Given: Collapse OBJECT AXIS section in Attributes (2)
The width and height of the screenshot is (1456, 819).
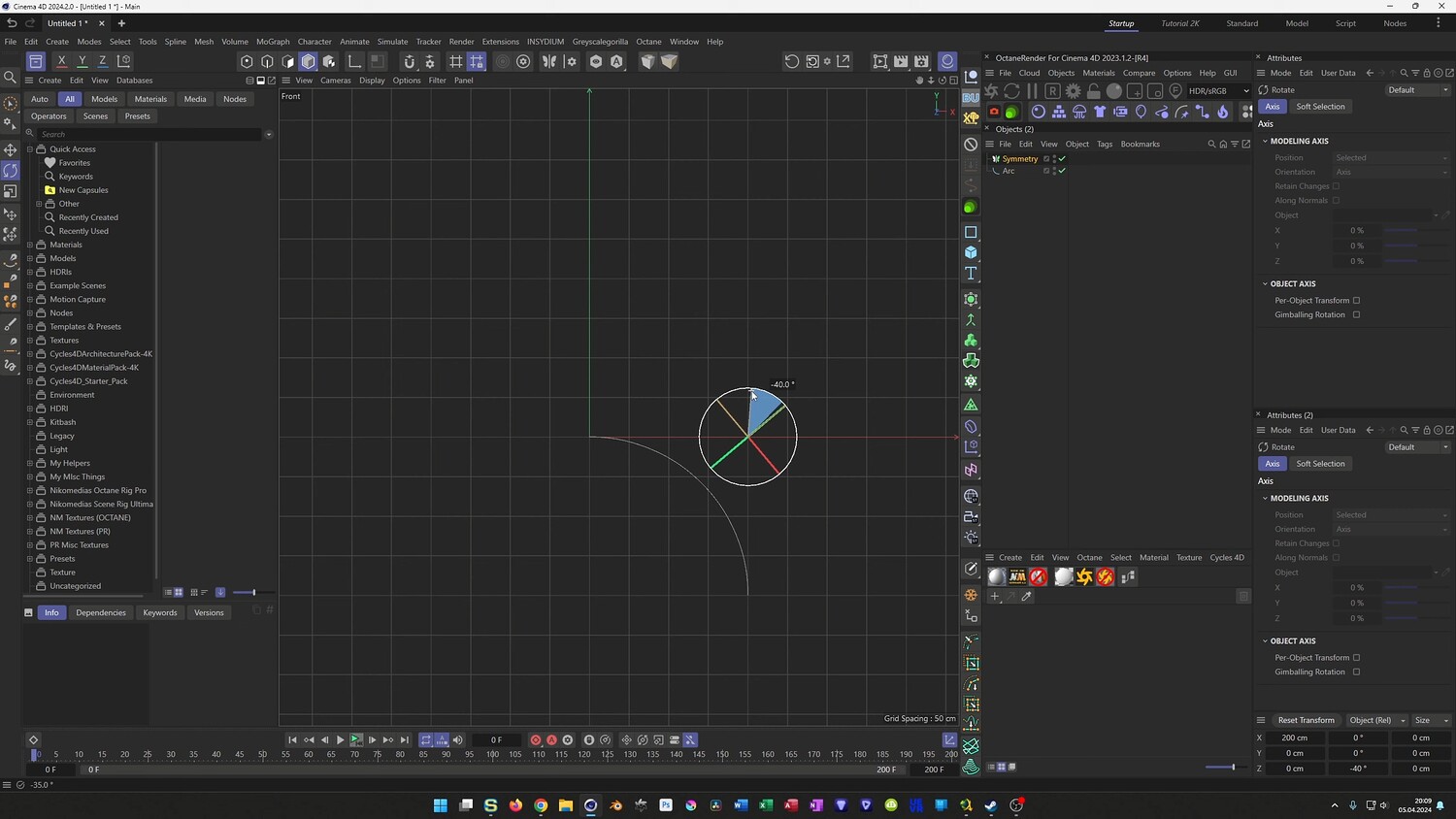Looking at the screenshot, I should click(1266, 641).
